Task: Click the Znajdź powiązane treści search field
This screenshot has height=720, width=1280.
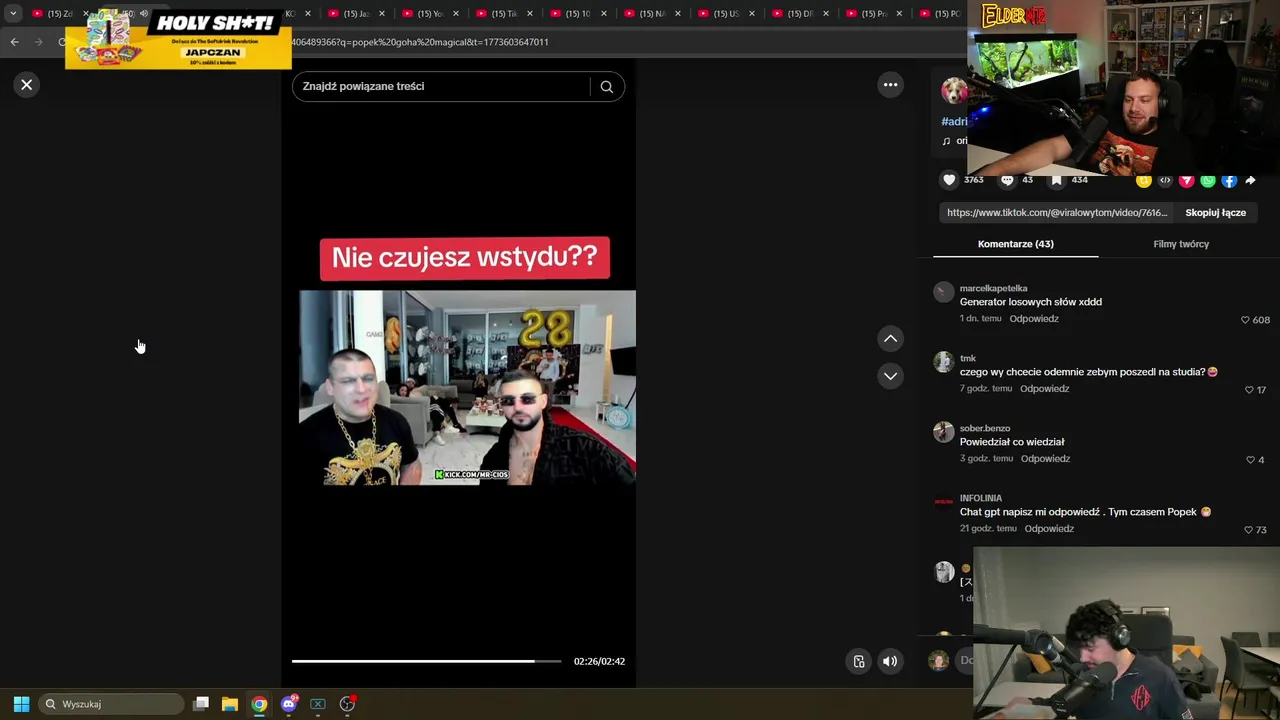Action: (x=442, y=86)
